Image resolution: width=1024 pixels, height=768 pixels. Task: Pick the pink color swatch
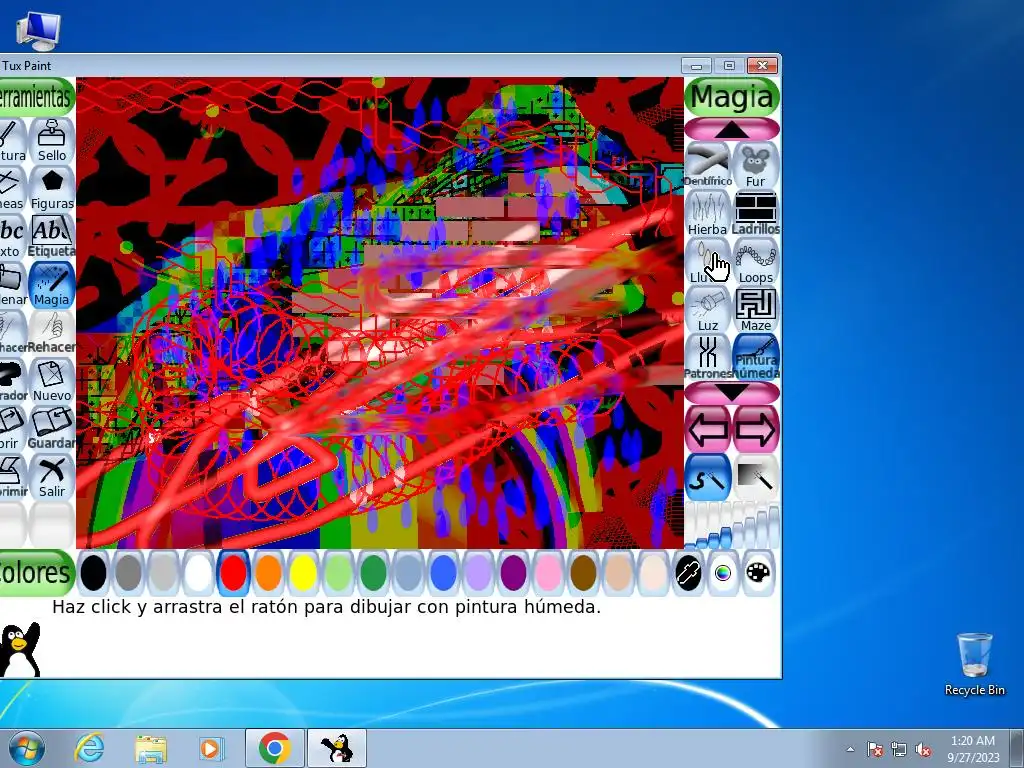(548, 573)
